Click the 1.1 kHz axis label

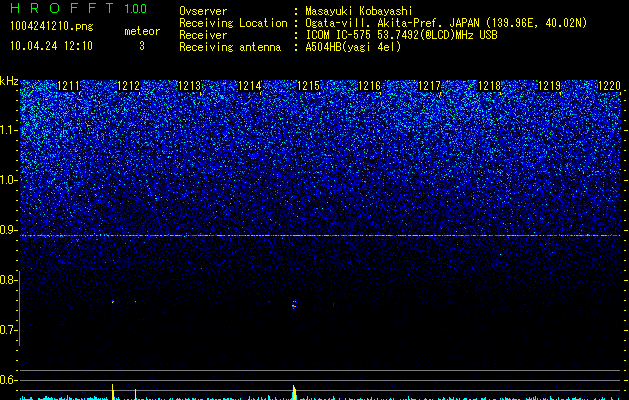point(9,130)
